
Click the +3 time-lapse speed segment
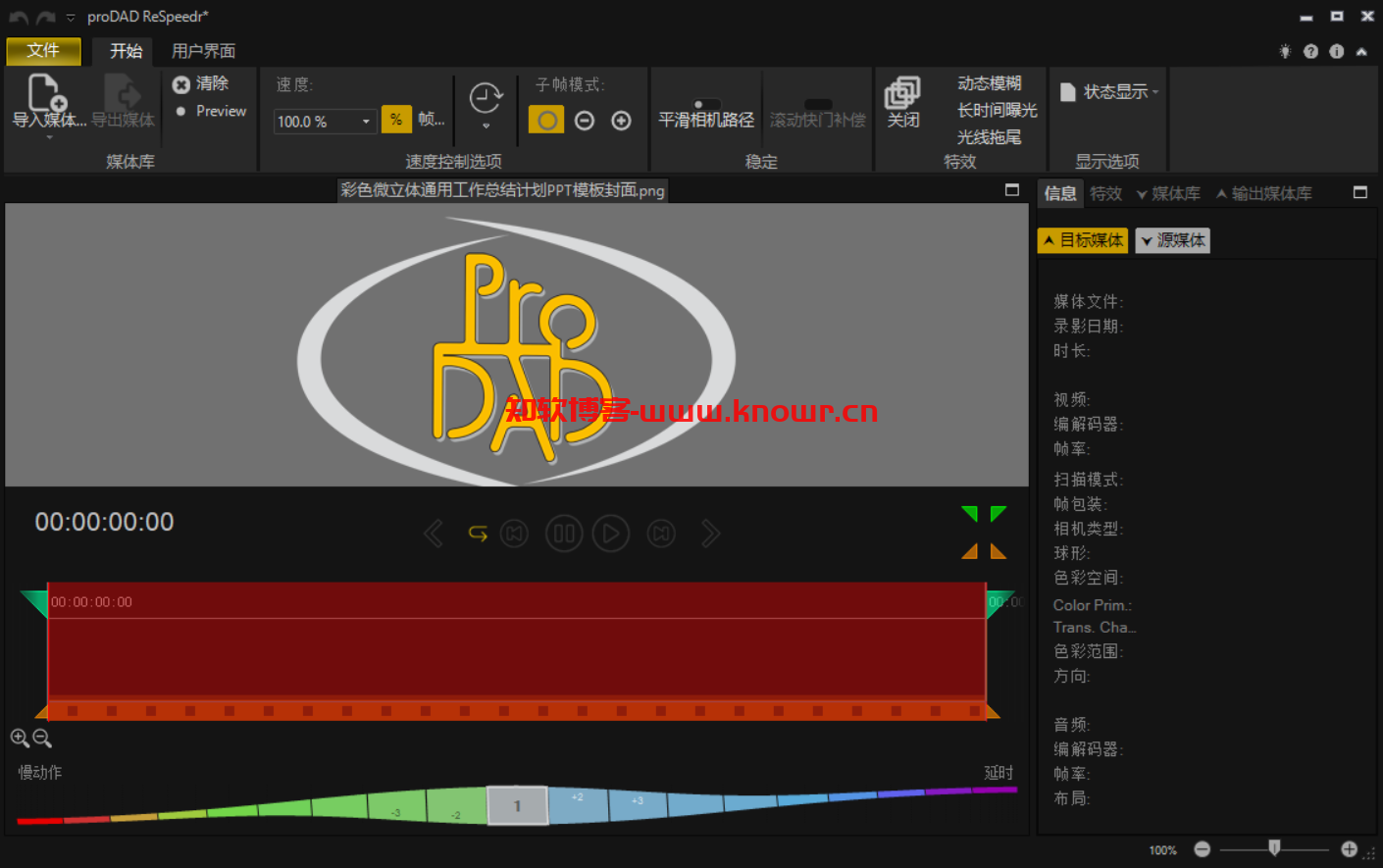tap(638, 804)
